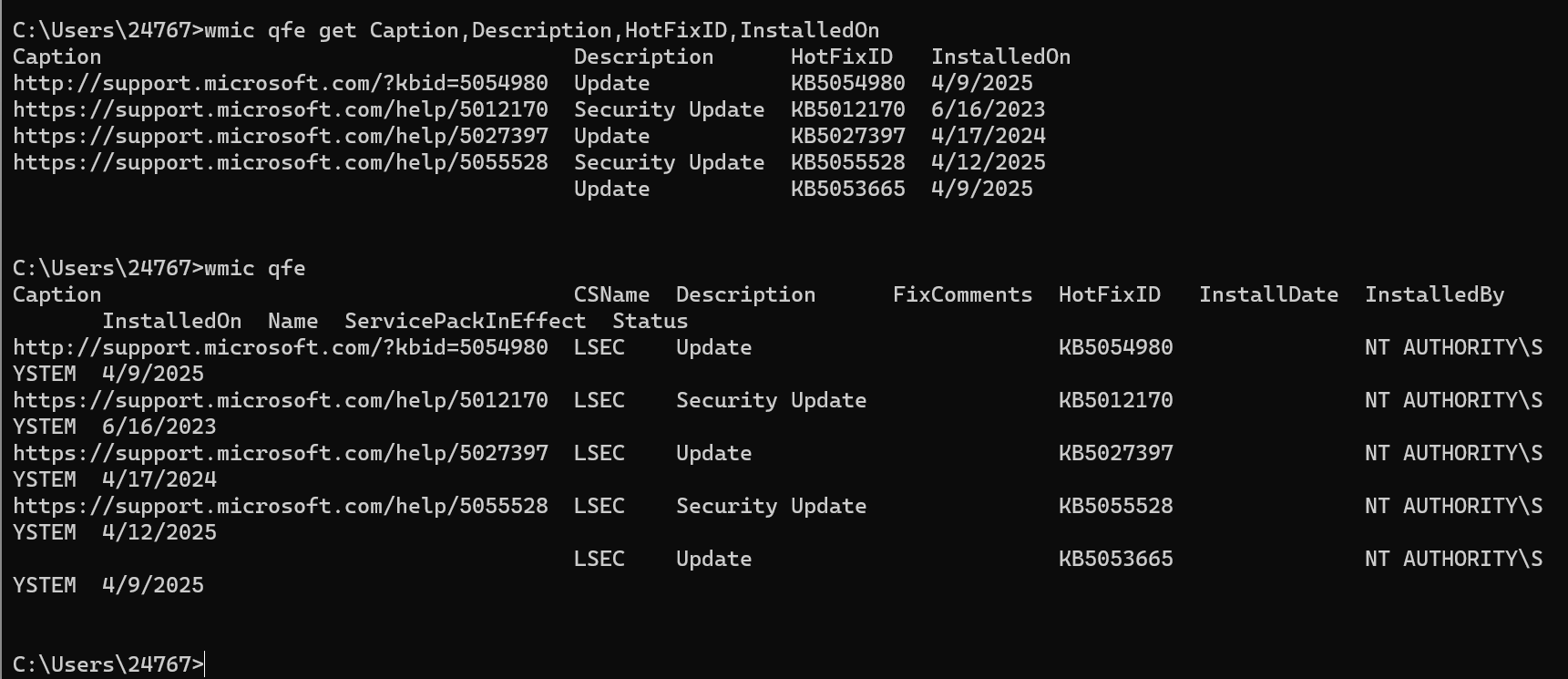Select the FixComments column header

(962, 294)
